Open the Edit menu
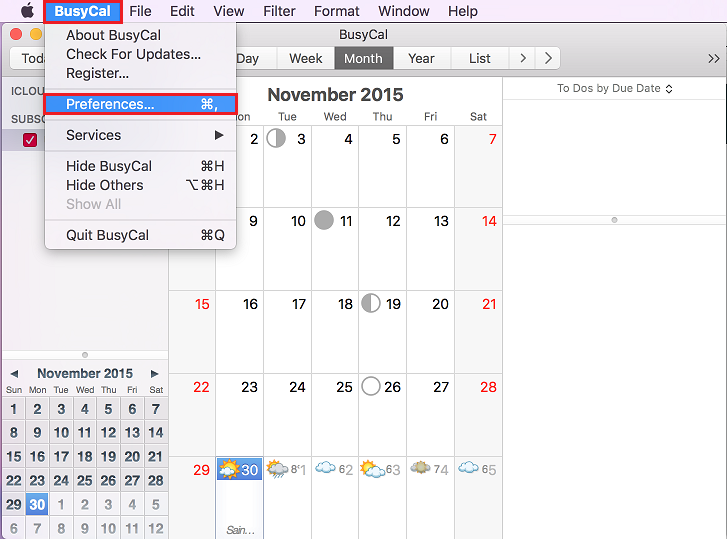This screenshot has height=539, width=727. point(182,11)
